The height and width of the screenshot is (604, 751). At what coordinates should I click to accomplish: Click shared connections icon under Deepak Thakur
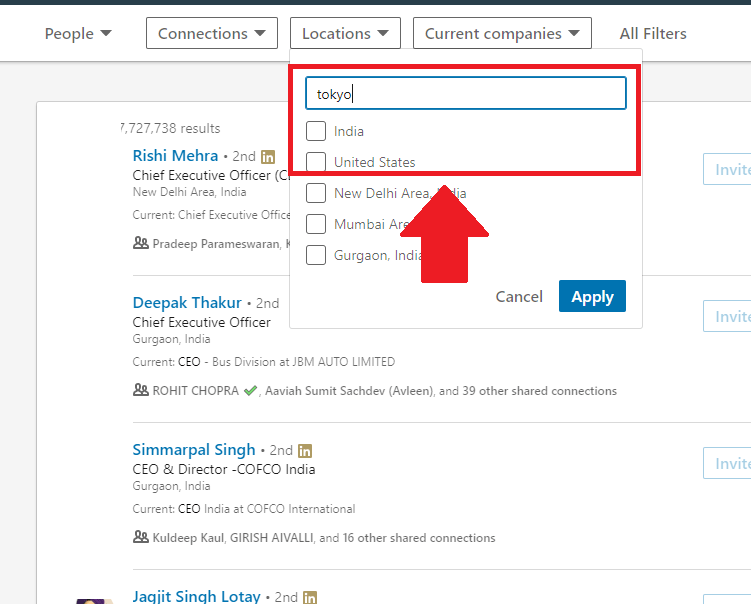click(x=141, y=390)
